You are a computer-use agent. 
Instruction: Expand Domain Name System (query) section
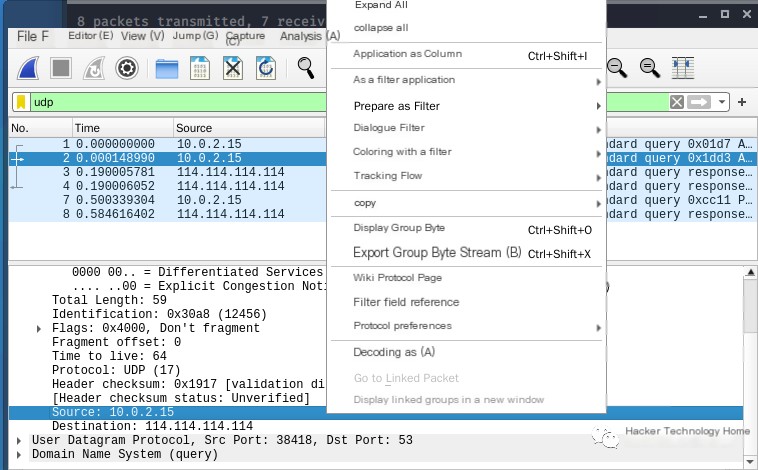click(19, 455)
